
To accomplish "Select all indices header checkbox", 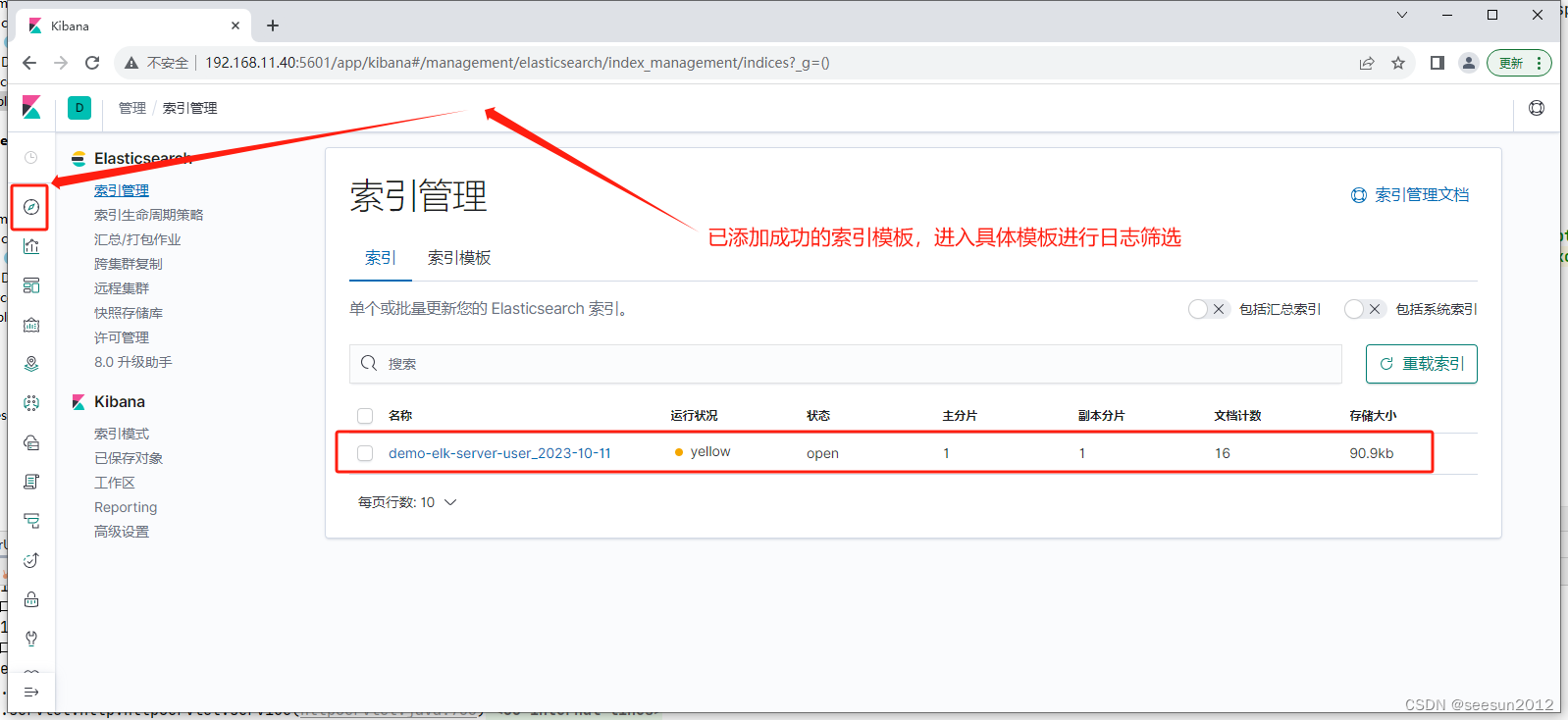I will pos(365,416).
